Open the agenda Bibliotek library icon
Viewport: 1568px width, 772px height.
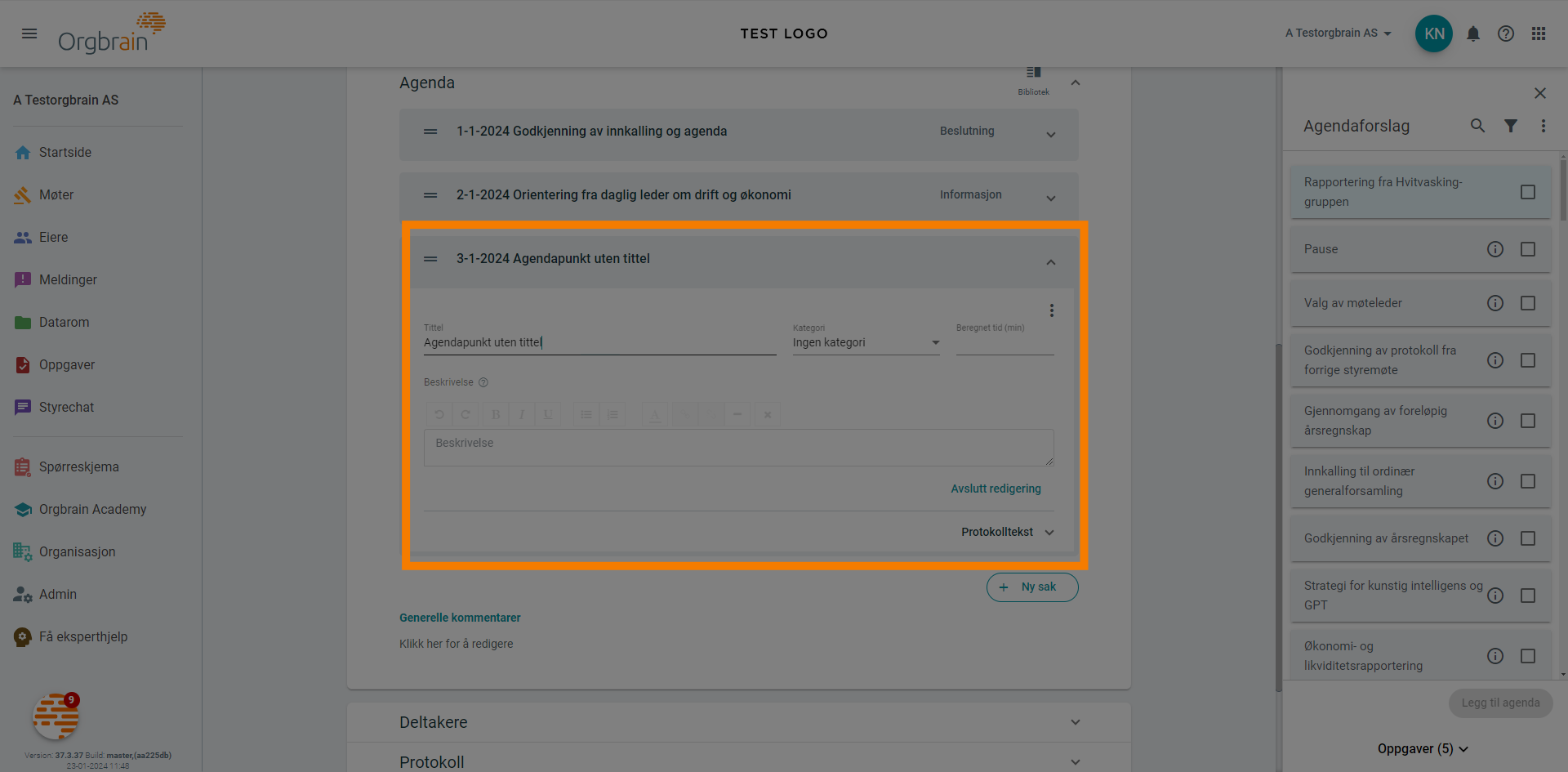point(1033,80)
